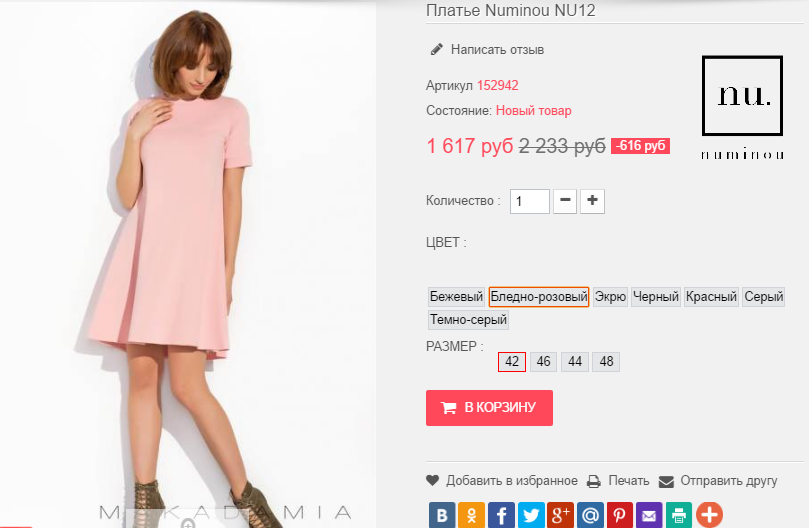This screenshot has height=528, width=809.
Task: Tweet this product via Twitter icon
Action: coord(531,515)
